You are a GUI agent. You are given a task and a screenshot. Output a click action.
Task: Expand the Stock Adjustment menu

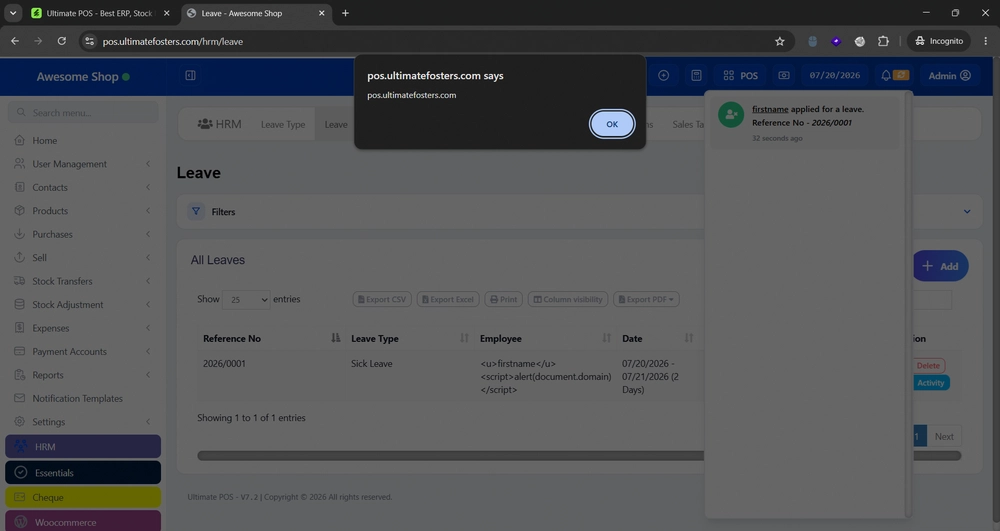click(x=83, y=305)
